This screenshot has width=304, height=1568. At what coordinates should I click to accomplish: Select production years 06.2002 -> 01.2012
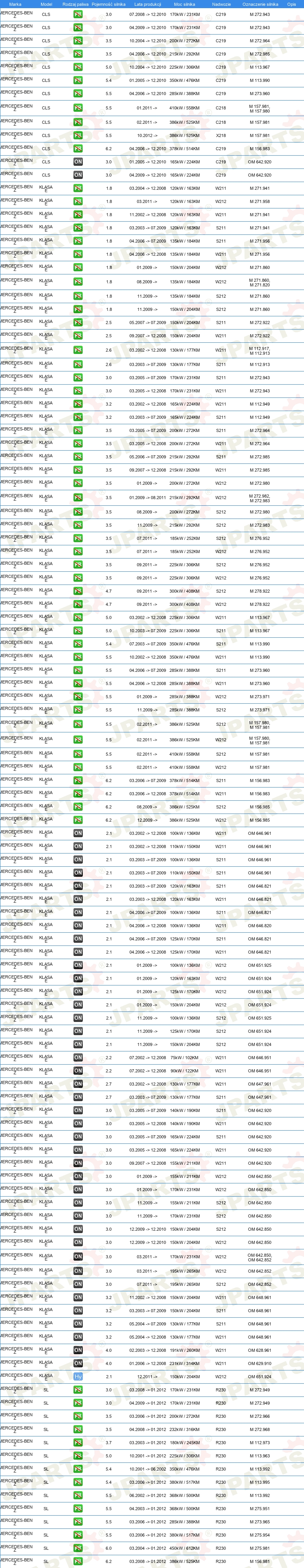tap(147, 1495)
